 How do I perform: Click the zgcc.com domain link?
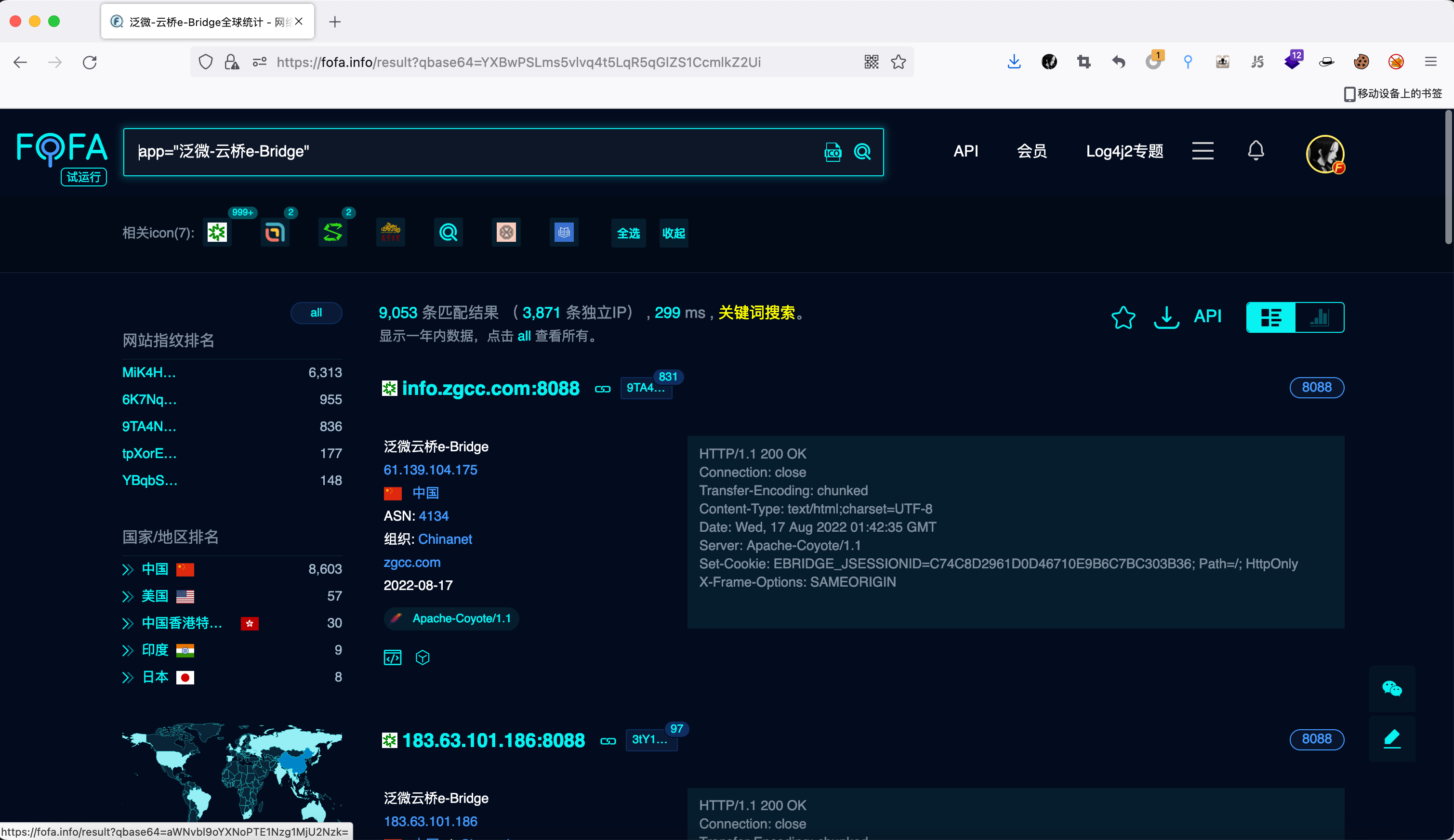pos(412,563)
